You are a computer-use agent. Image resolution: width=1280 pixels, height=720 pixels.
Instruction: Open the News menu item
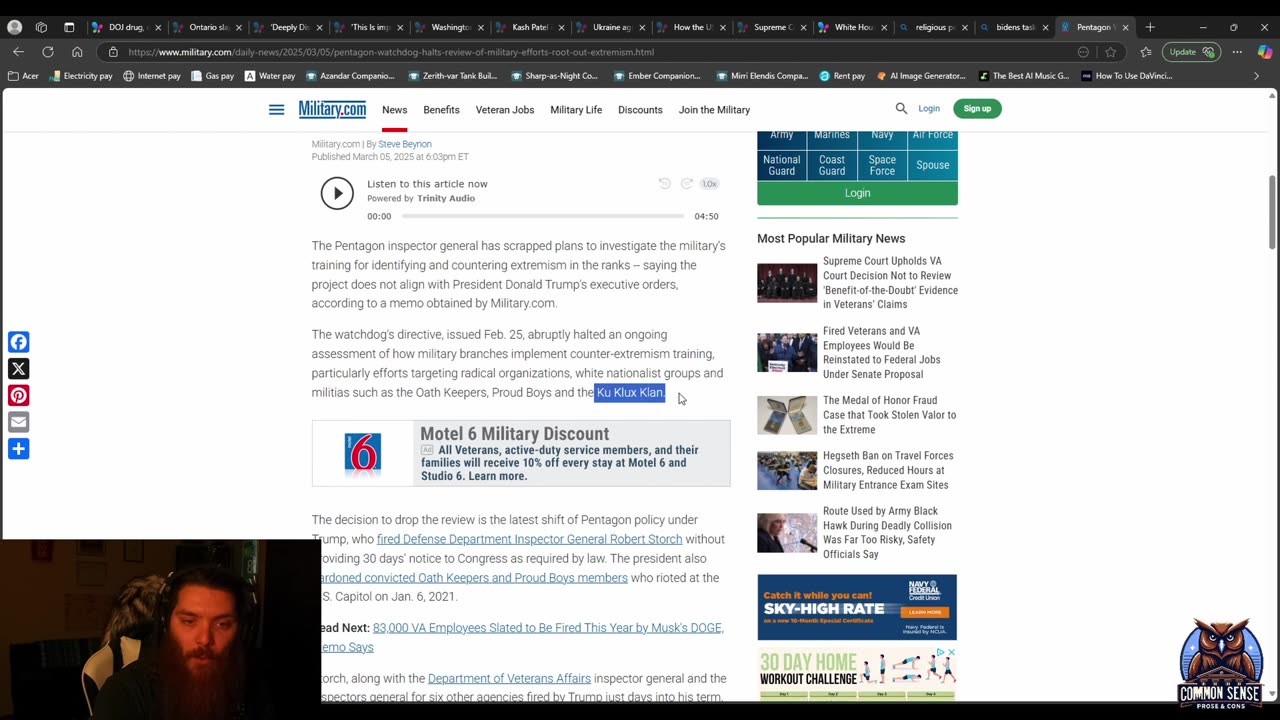[x=394, y=110]
